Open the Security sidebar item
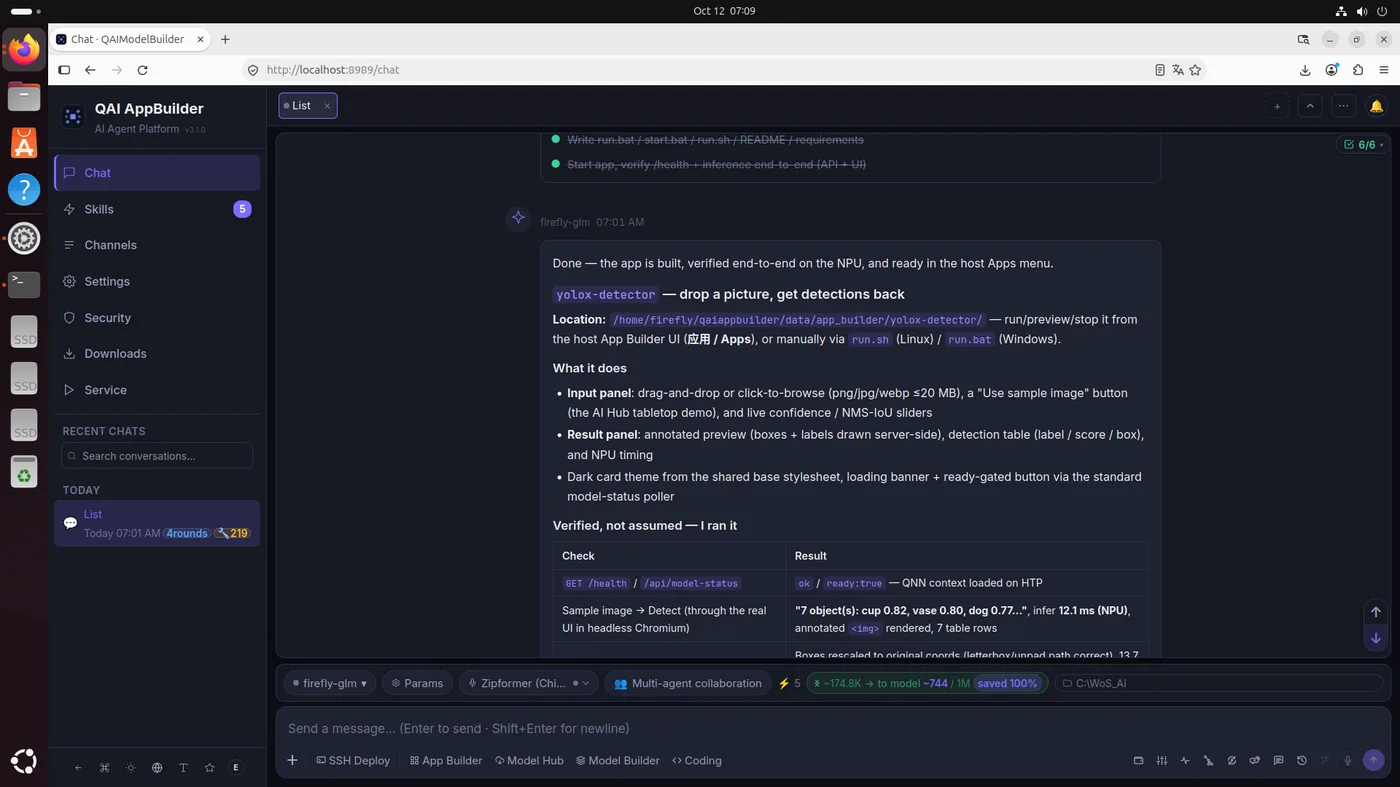This screenshot has width=1400, height=787. point(157,318)
